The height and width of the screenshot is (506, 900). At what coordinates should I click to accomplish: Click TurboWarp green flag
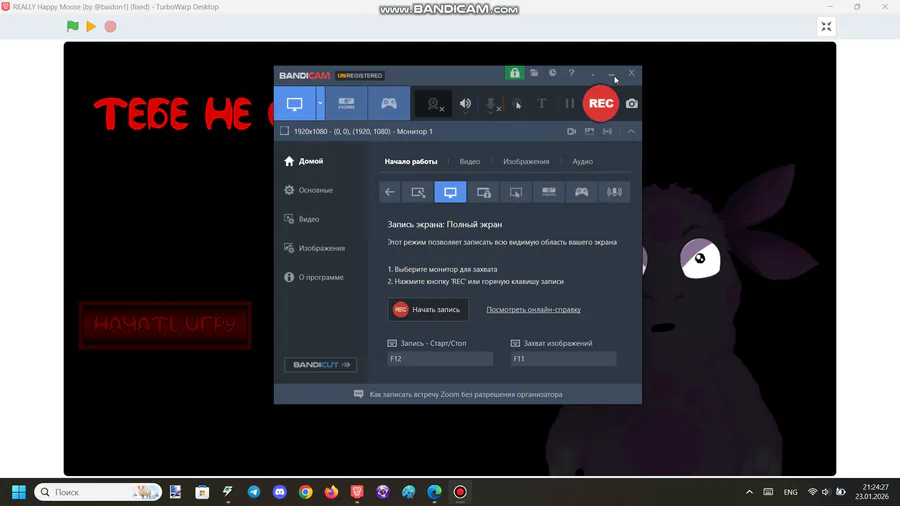click(73, 26)
